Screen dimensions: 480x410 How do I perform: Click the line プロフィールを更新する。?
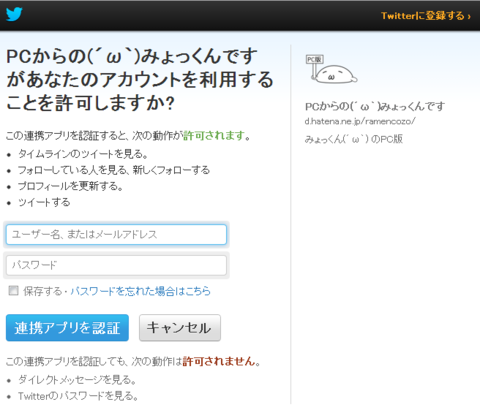70,186
